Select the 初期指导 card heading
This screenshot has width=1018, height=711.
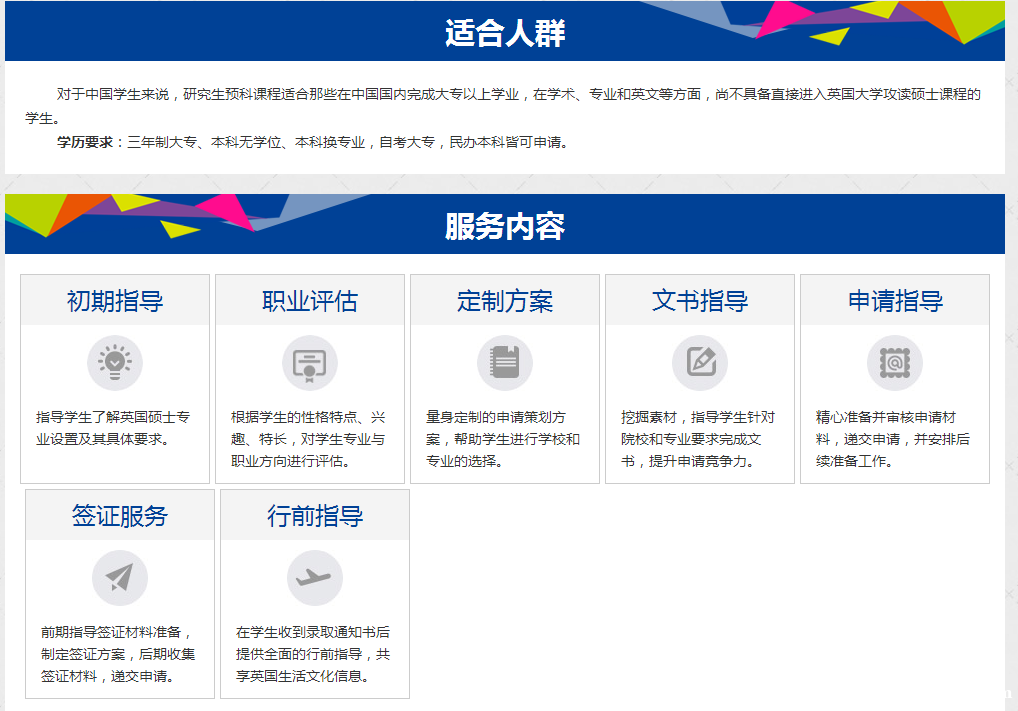(x=115, y=301)
